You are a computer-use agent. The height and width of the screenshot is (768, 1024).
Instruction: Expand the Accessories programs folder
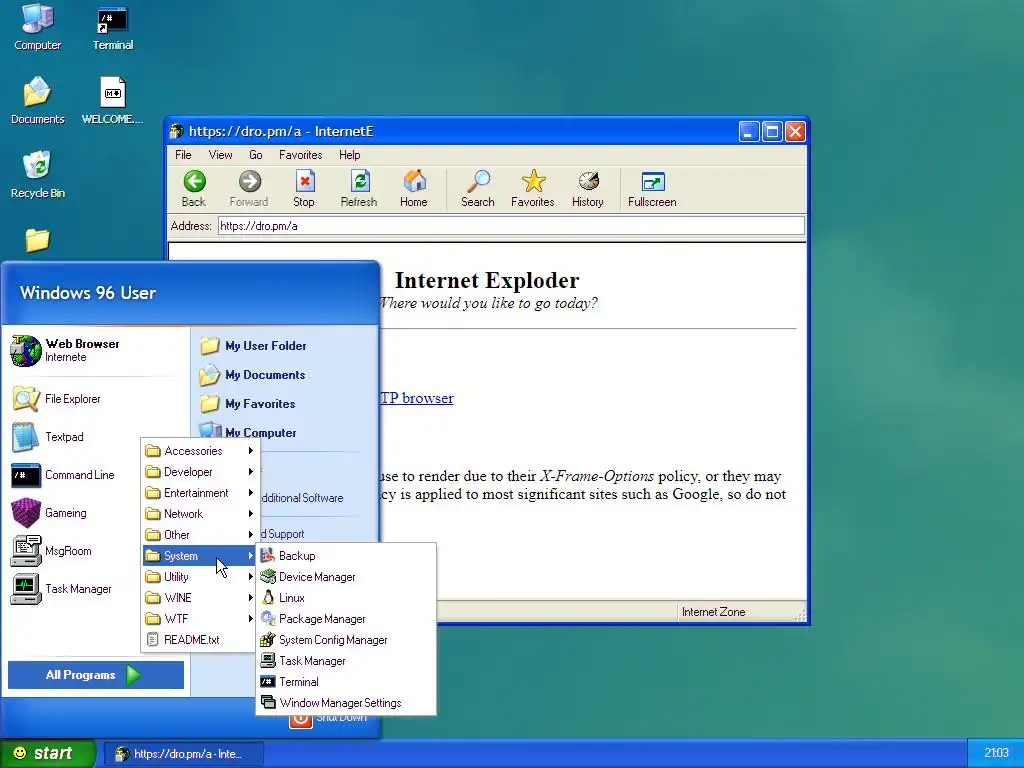click(x=200, y=451)
